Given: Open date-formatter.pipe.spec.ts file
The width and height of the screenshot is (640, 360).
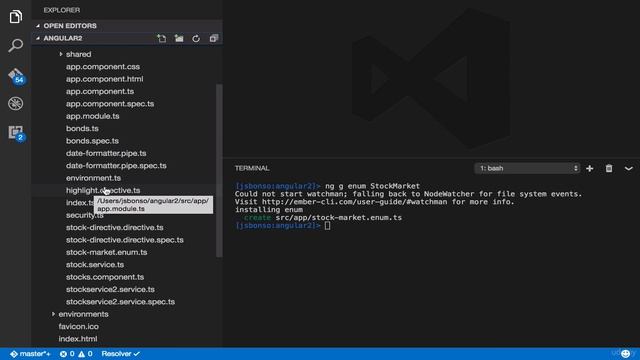Looking at the screenshot, I should coord(116,165).
